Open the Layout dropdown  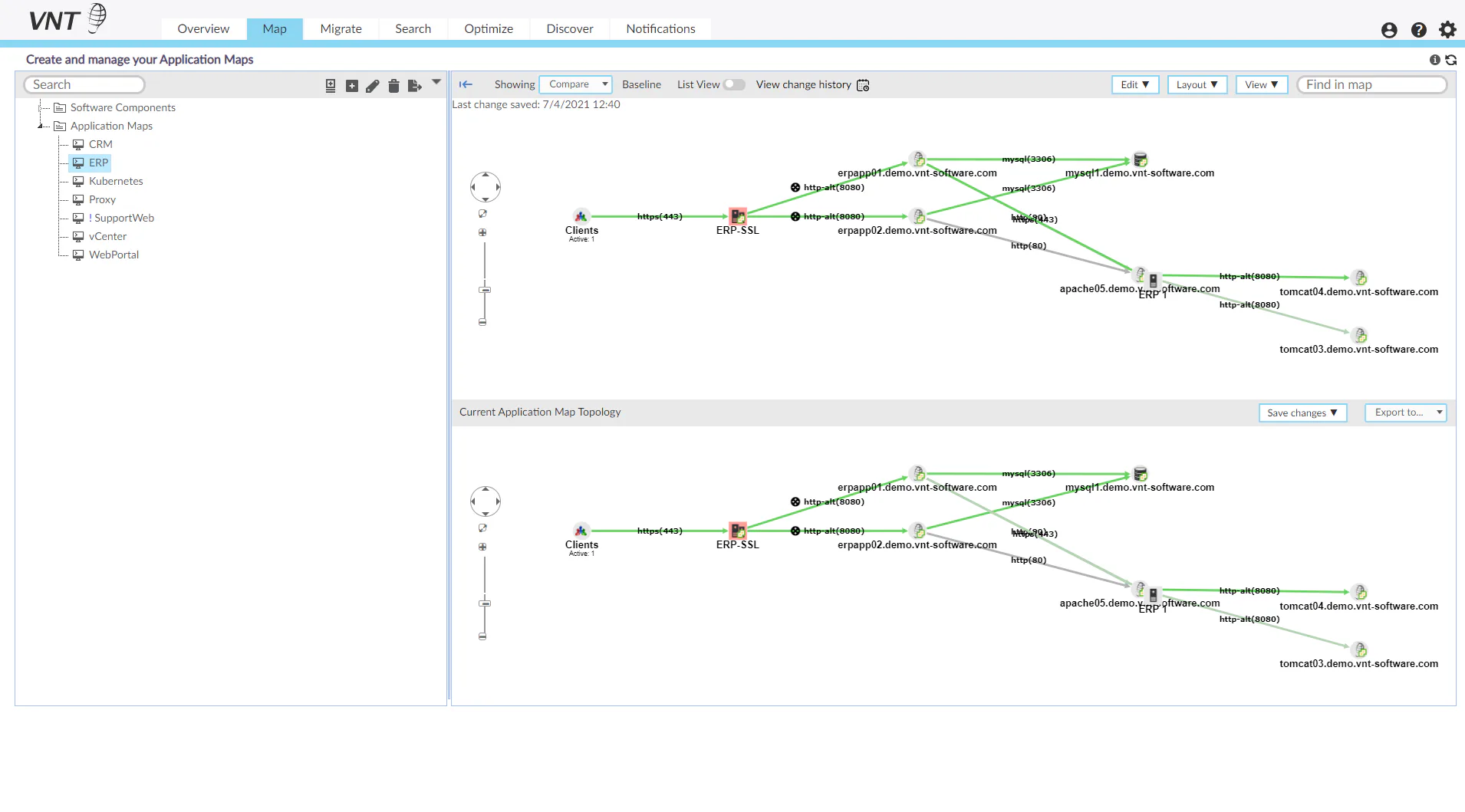click(x=1197, y=85)
